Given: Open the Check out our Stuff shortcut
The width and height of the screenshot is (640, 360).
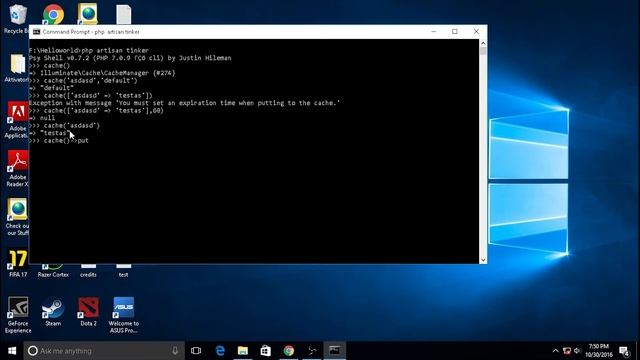Looking at the screenshot, I should pyautogui.click(x=17, y=217).
